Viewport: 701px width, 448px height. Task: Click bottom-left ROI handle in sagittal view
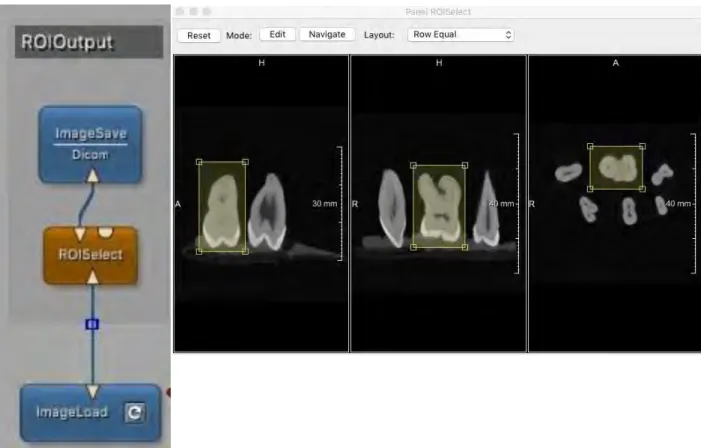(199, 252)
